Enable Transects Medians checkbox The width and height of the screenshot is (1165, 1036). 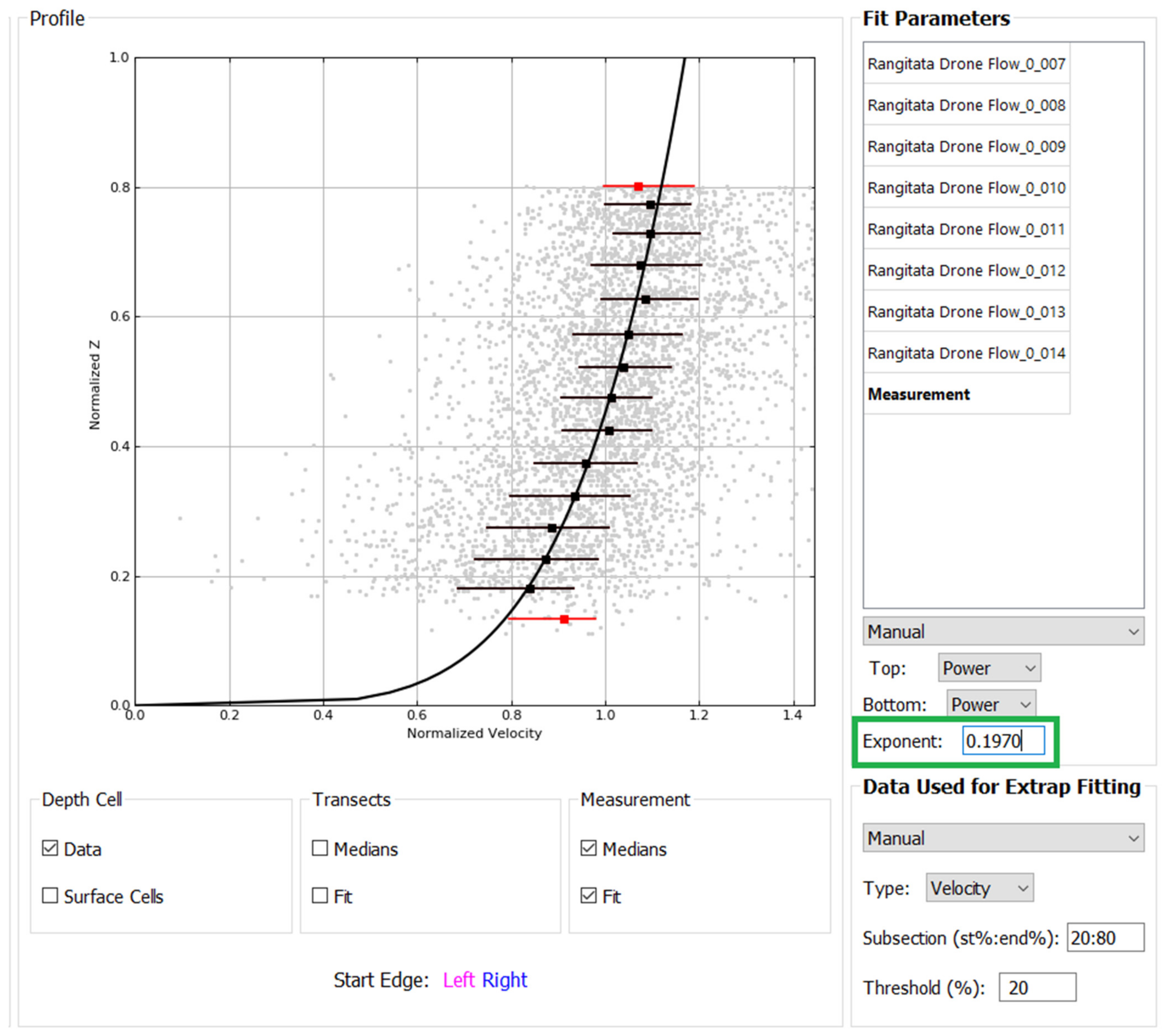pyautogui.click(x=320, y=848)
